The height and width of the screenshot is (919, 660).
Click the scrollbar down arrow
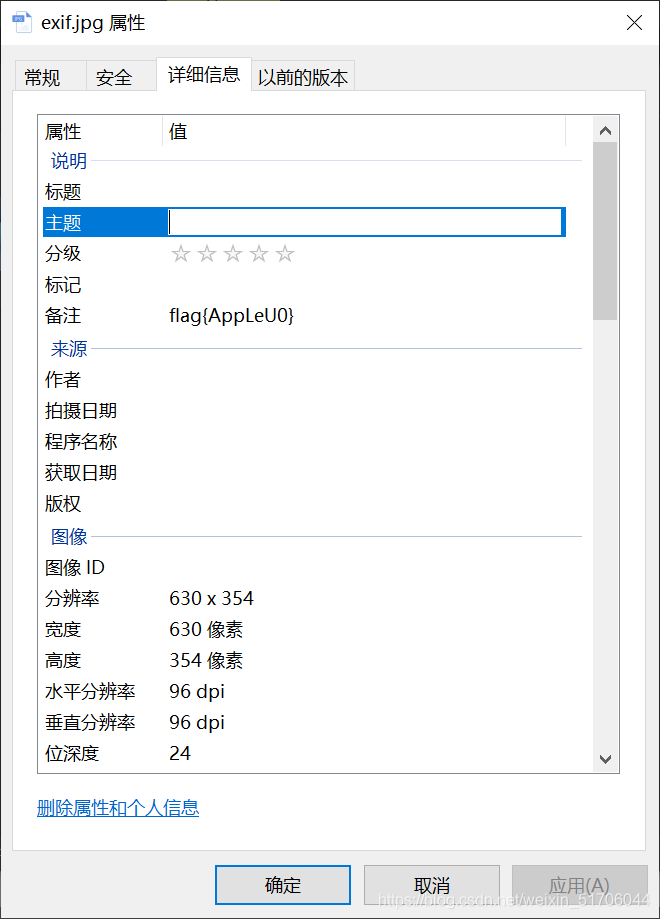pos(605,759)
